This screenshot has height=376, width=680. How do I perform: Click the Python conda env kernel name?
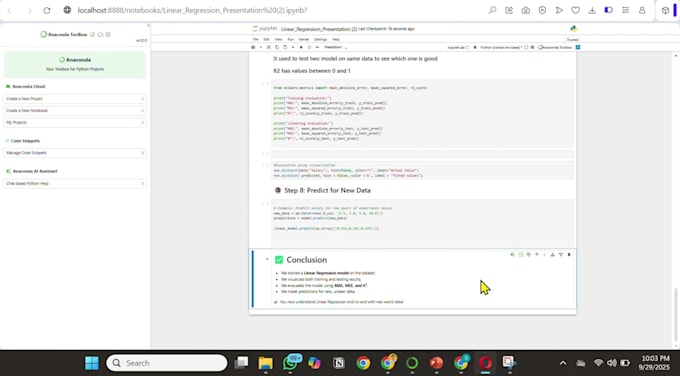click(501, 47)
